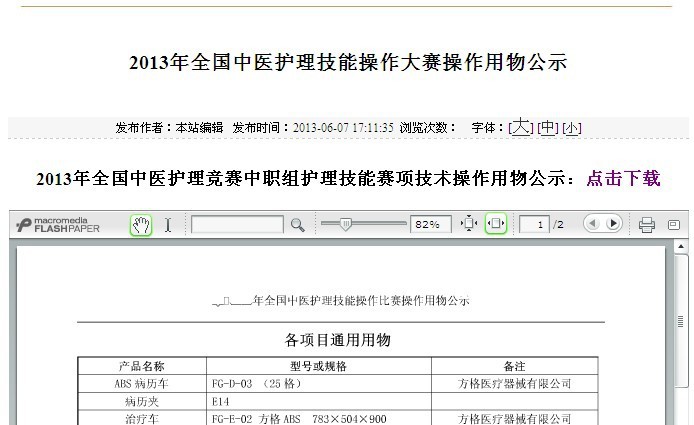Set font size to large (大)
The width and height of the screenshot is (694, 425).
click(521, 128)
